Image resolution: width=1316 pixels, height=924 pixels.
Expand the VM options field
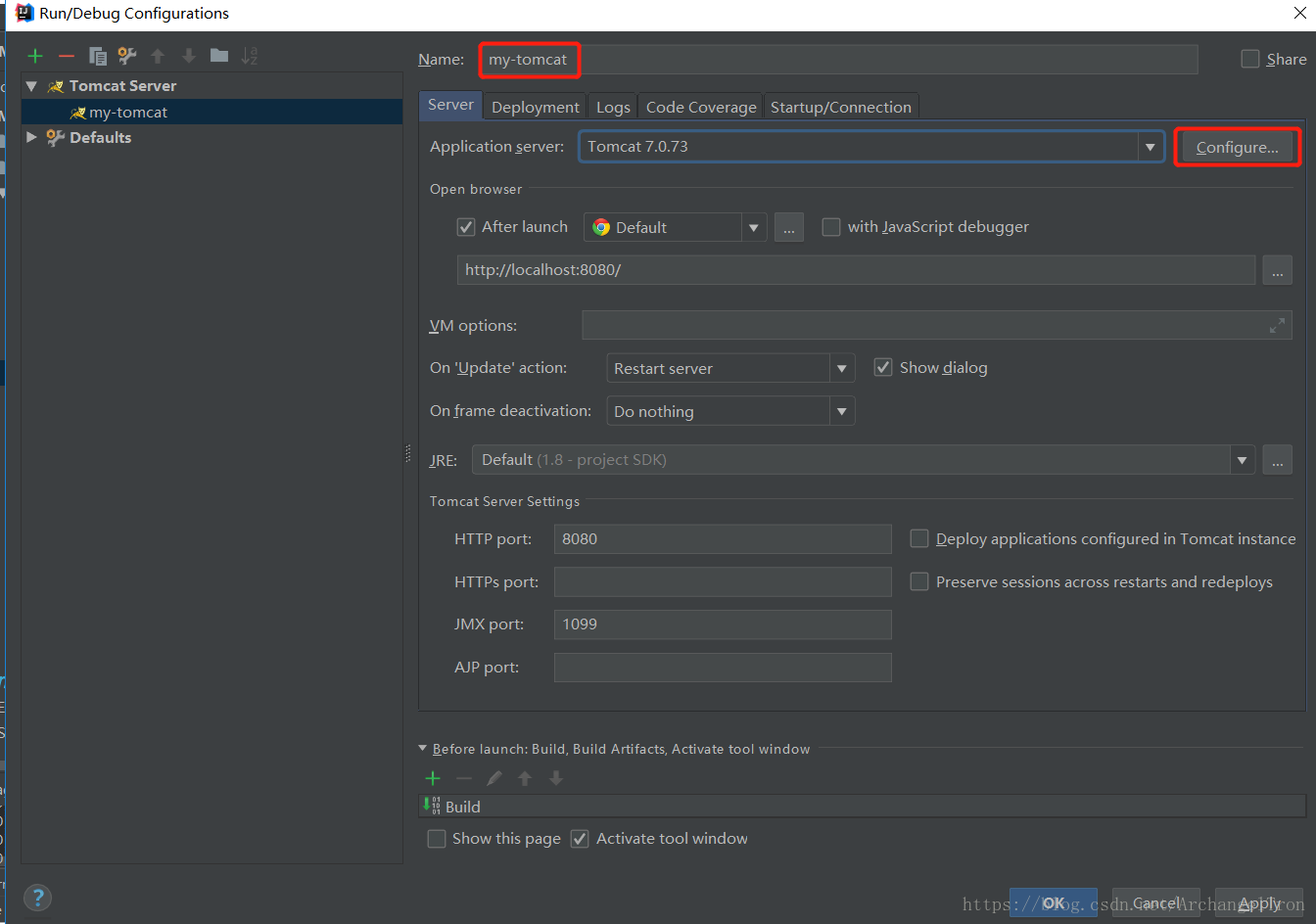click(1277, 326)
